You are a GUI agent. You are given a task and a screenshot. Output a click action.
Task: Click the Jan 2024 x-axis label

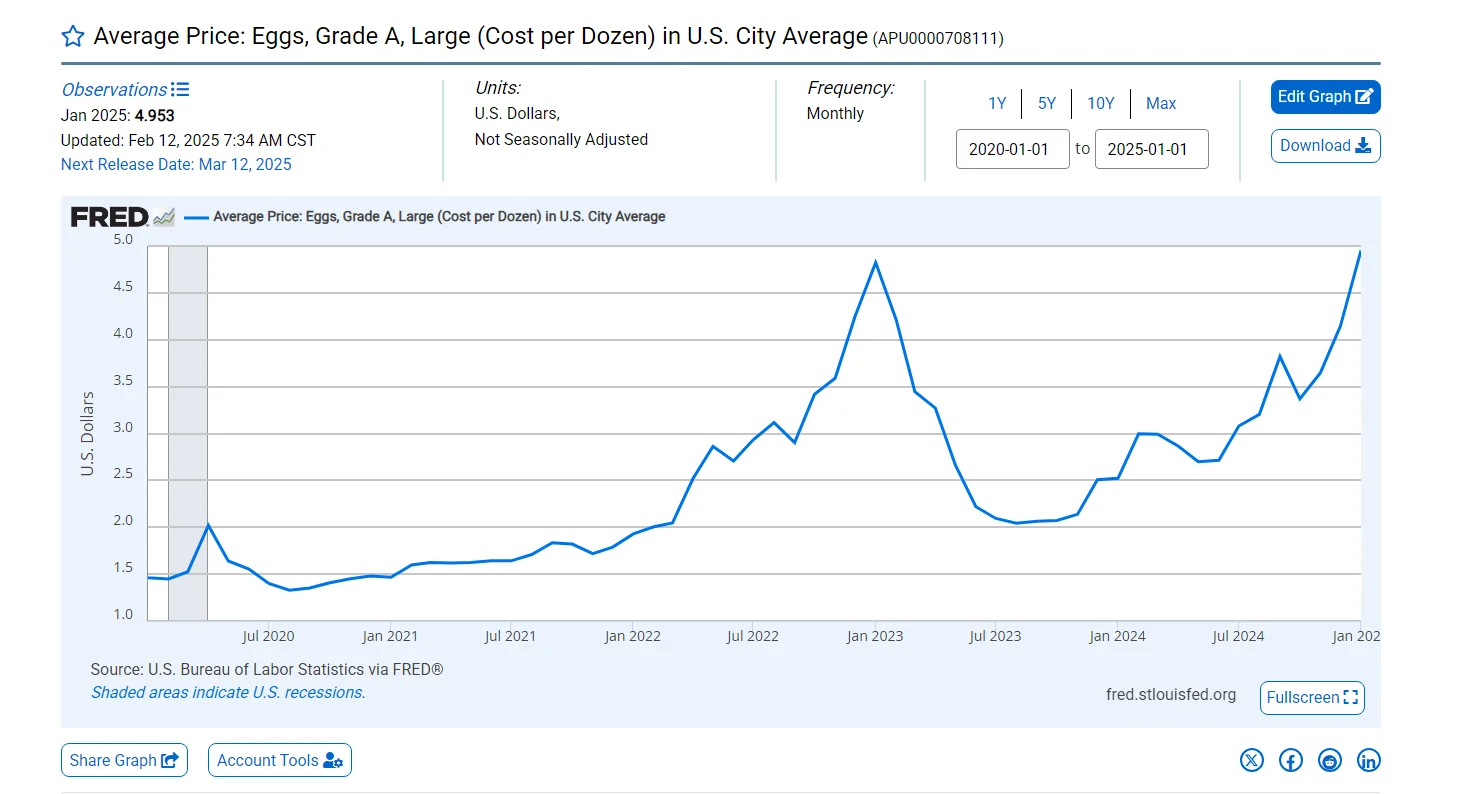tap(1117, 636)
